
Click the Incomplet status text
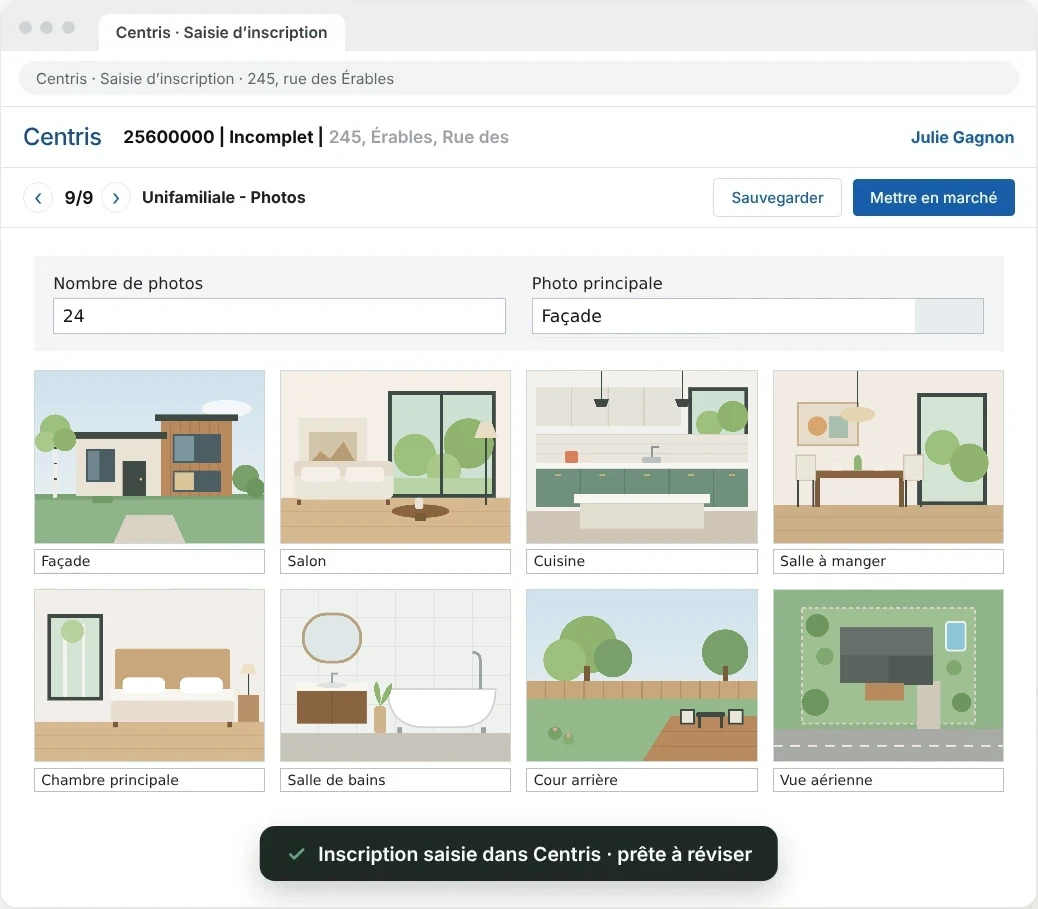click(271, 137)
